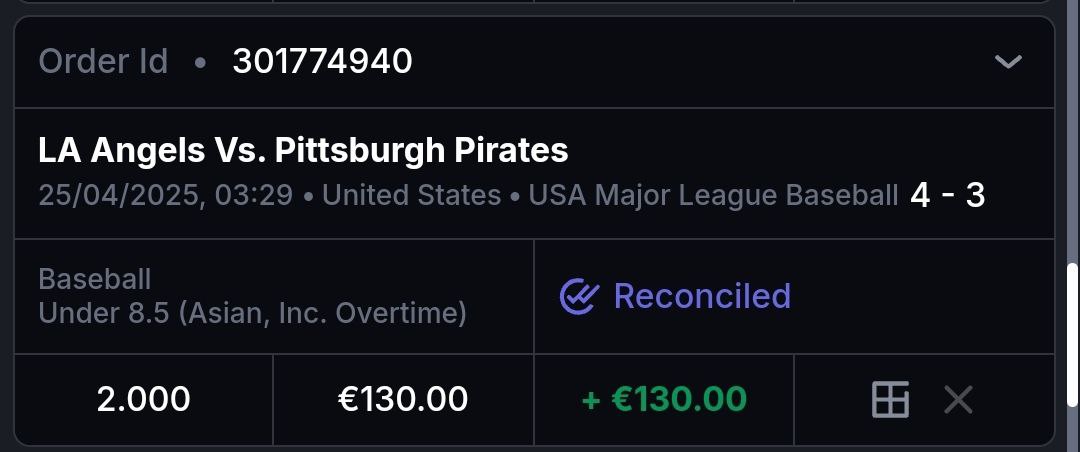Click the Baseball sport label

(94, 278)
